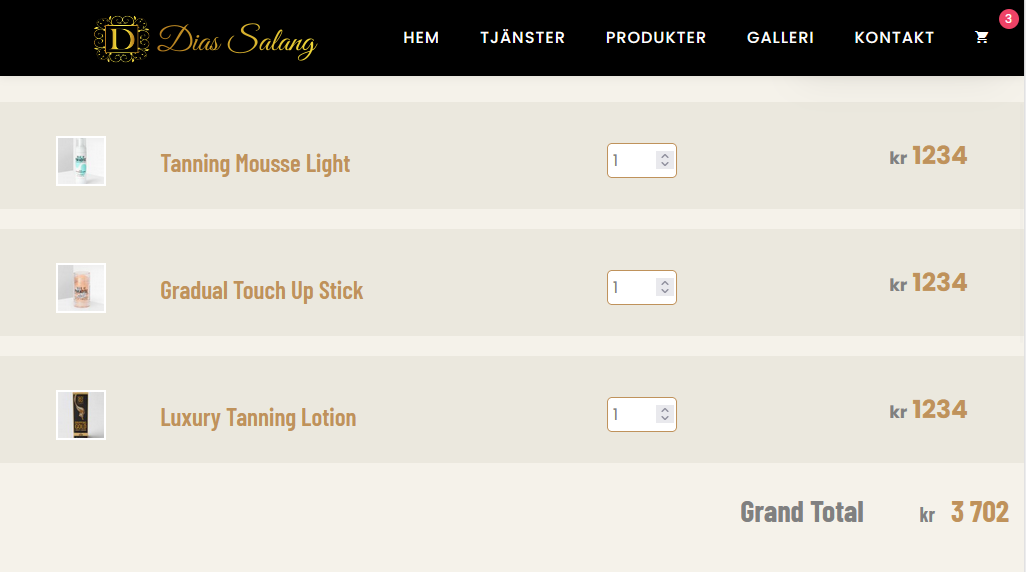Focus the Tanning Mousse Light quantity field
Screen dimensions: 1026x572
click(632, 161)
